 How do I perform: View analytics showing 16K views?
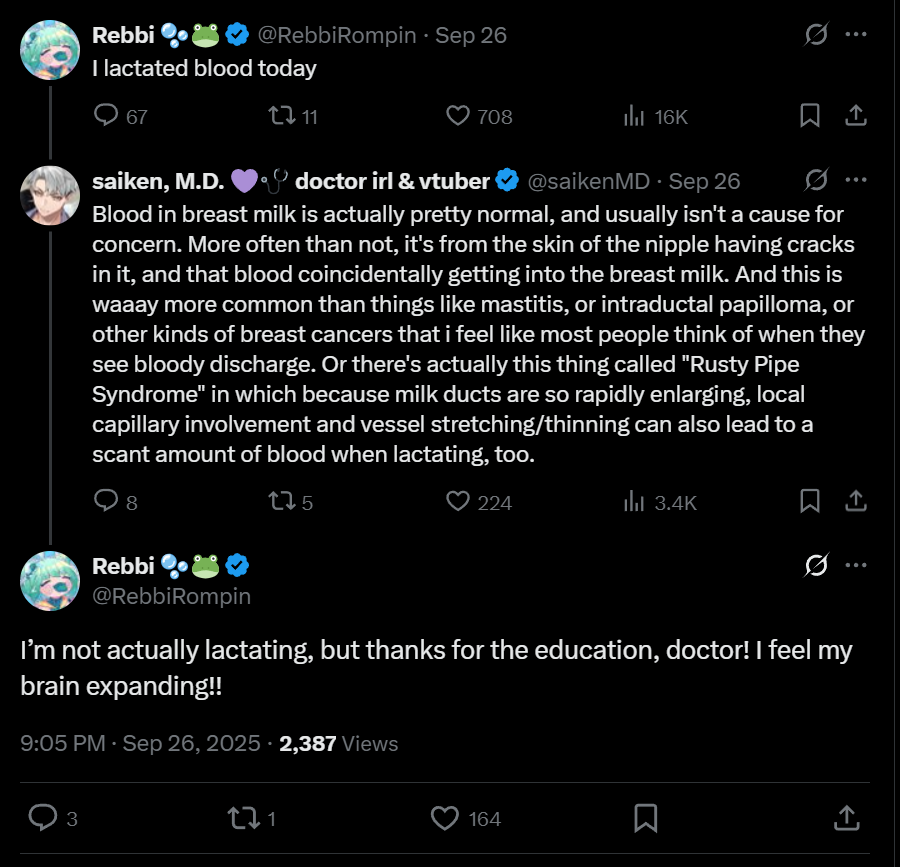coord(634,116)
